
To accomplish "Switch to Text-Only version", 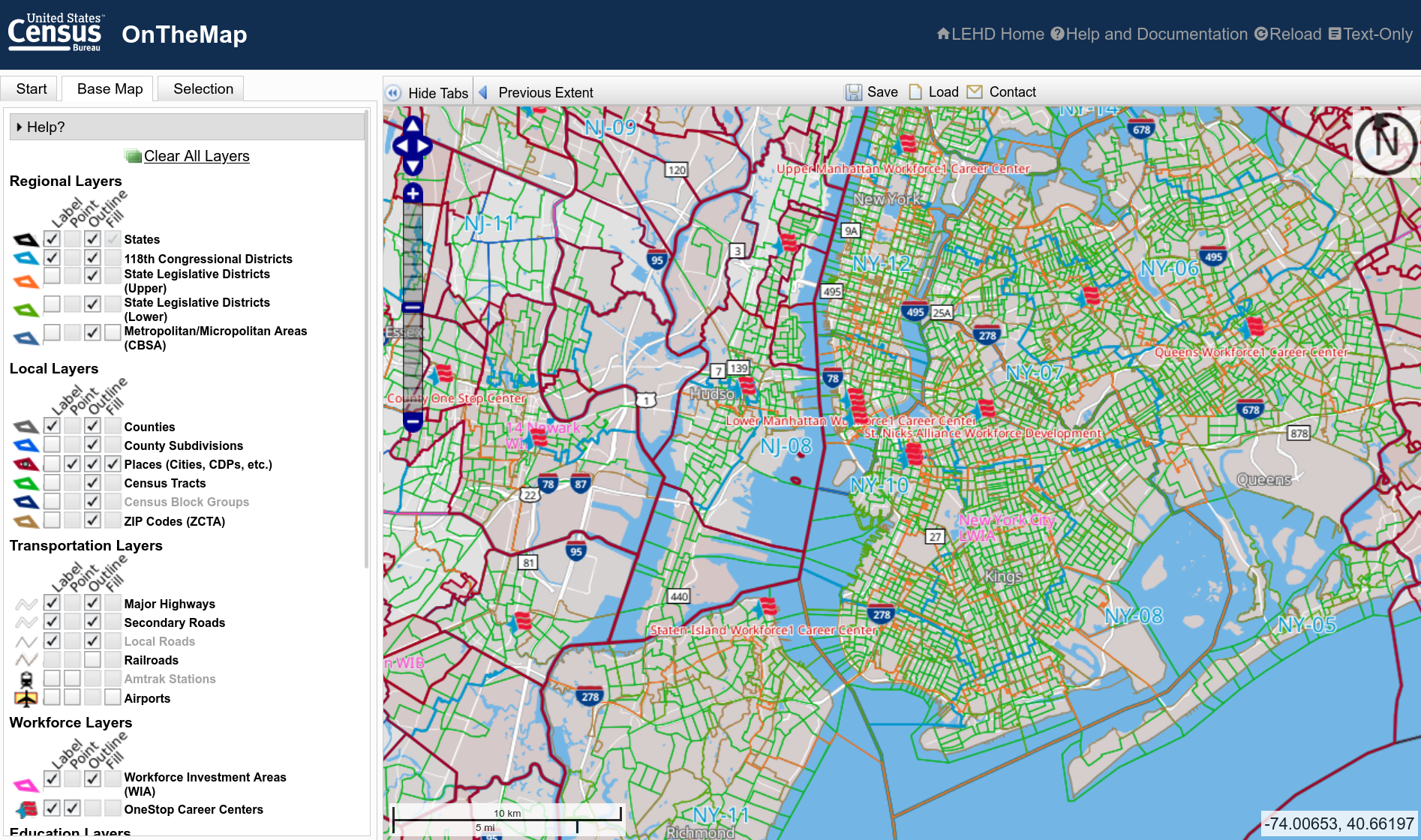I will pos(1370,34).
